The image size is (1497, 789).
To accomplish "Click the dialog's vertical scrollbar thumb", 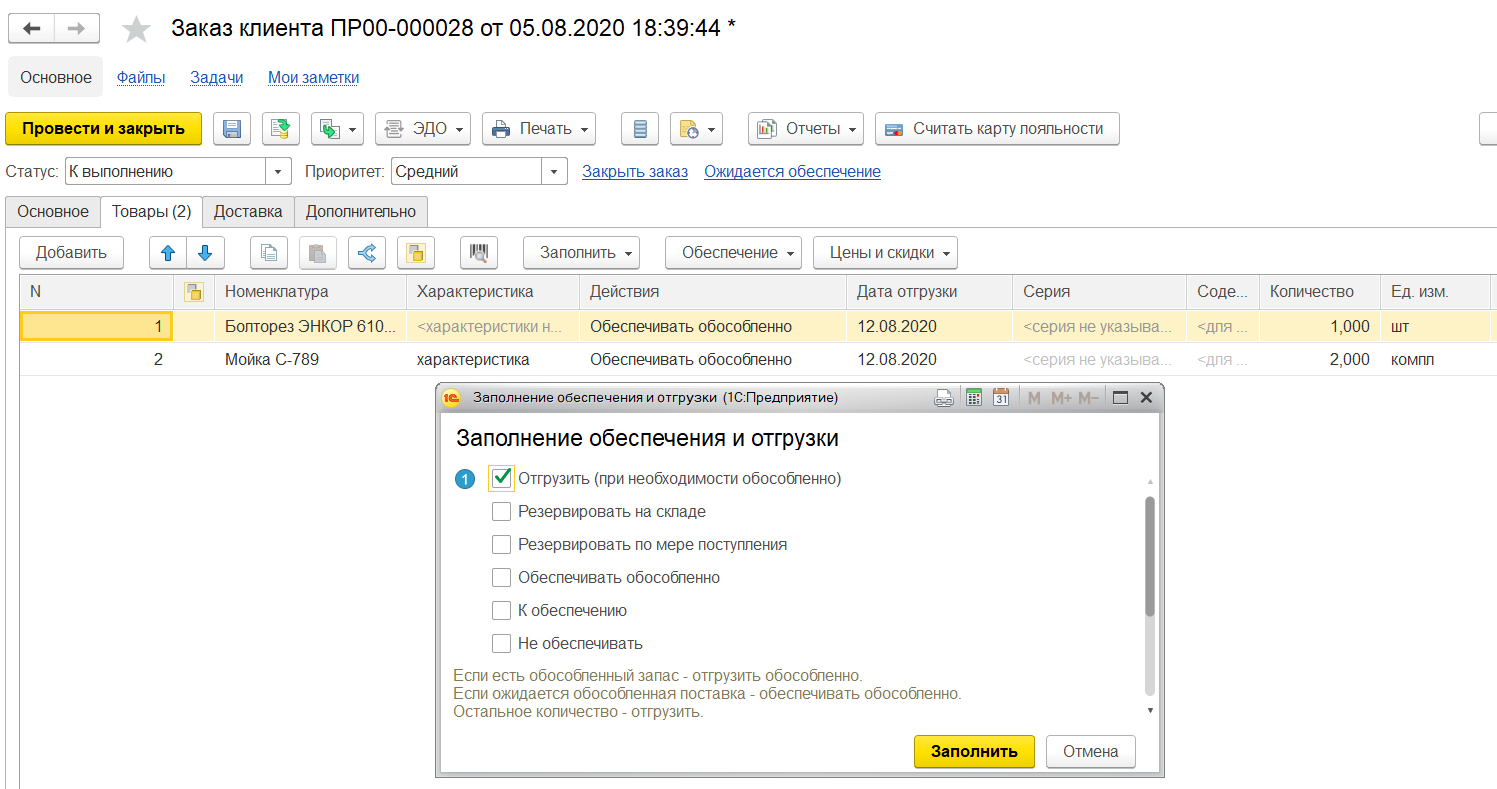I will (1150, 556).
